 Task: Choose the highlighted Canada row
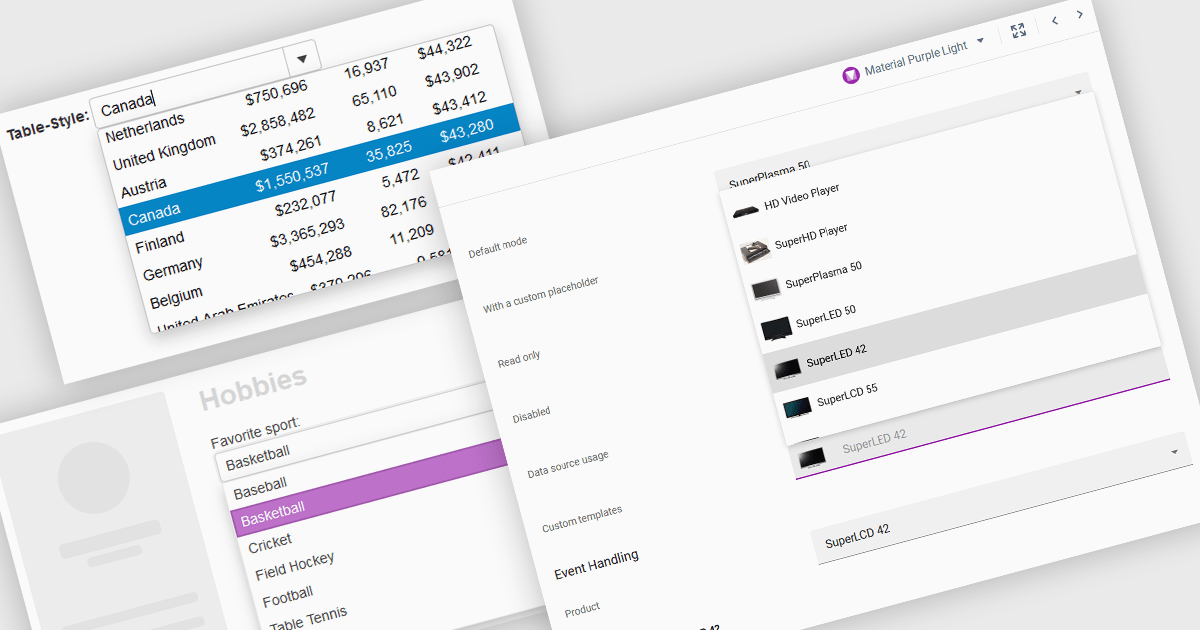(320, 167)
